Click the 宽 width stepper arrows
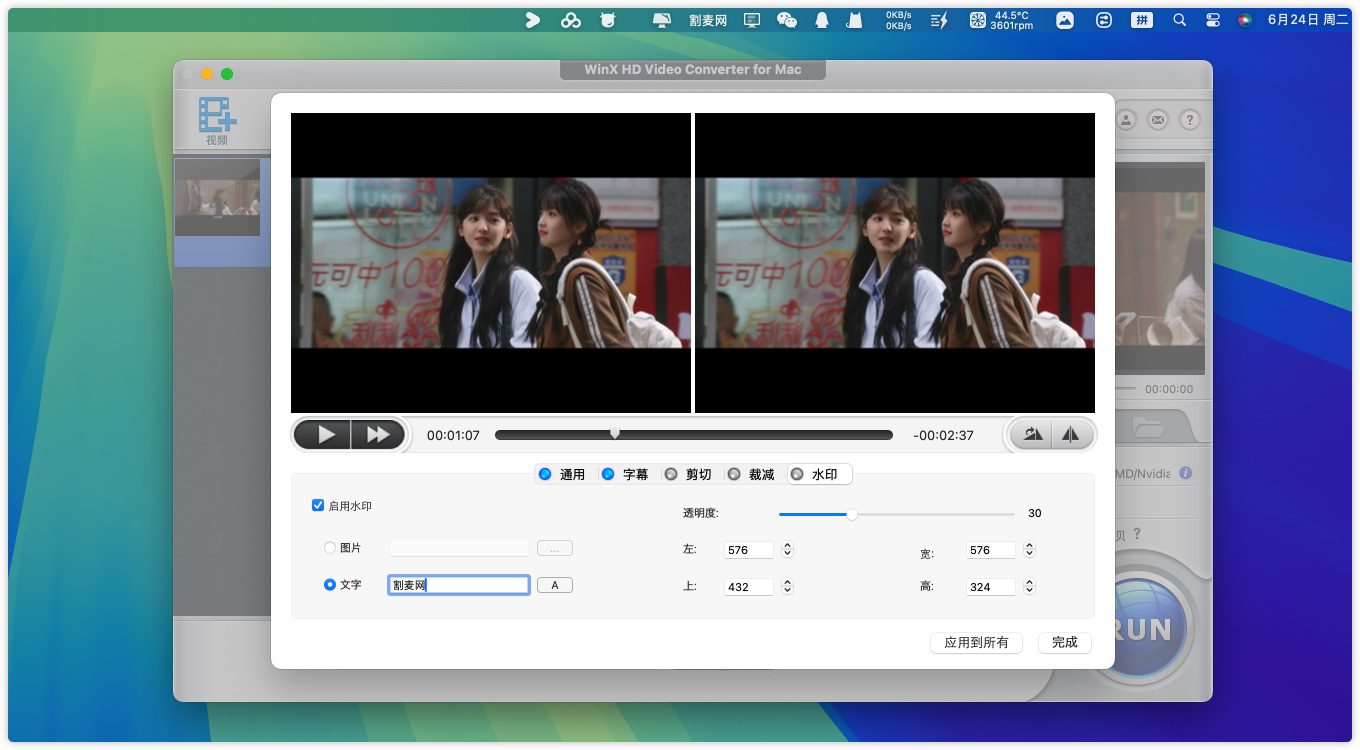 [x=1029, y=550]
